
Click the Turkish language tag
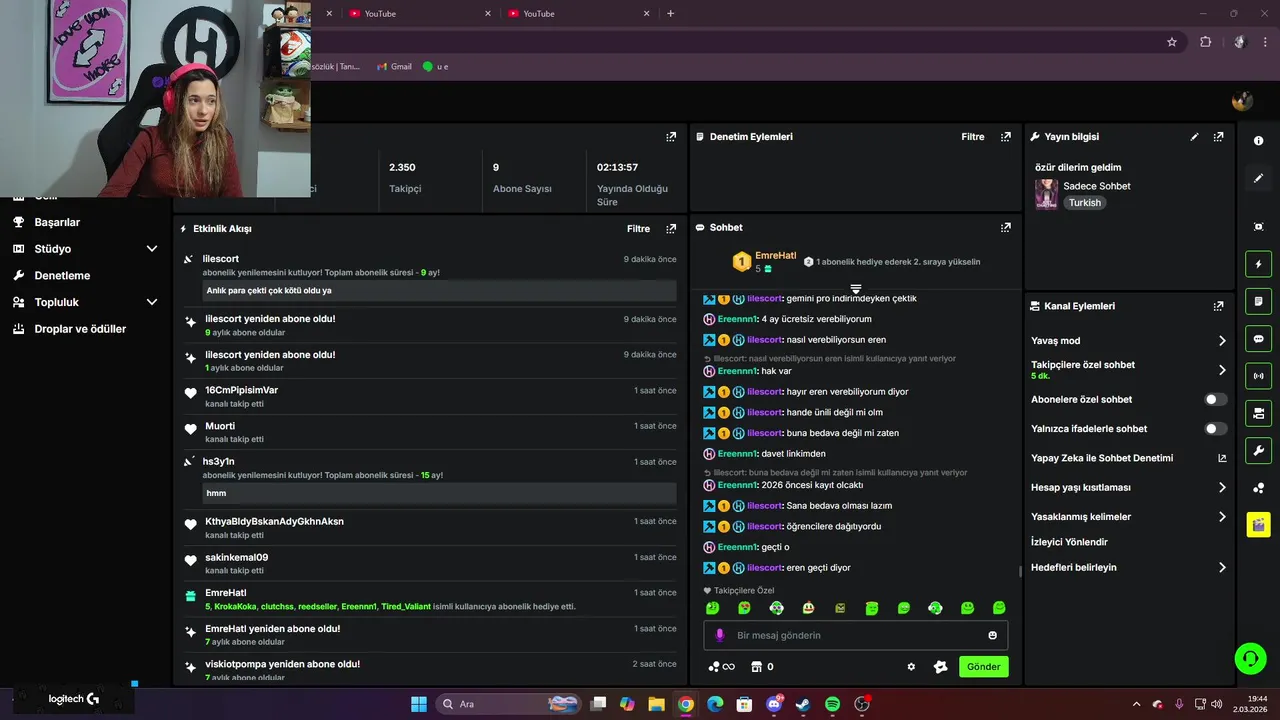pos(1084,203)
